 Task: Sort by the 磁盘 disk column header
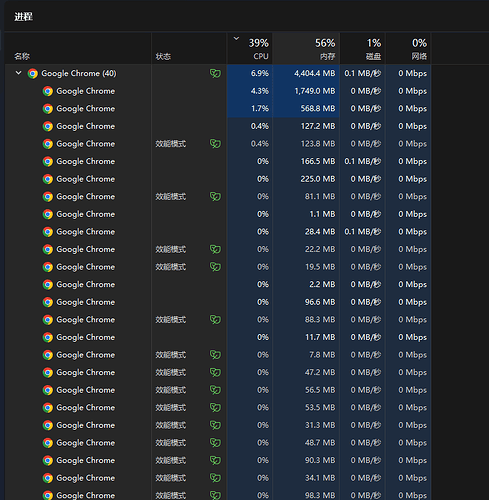coord(363,48)
